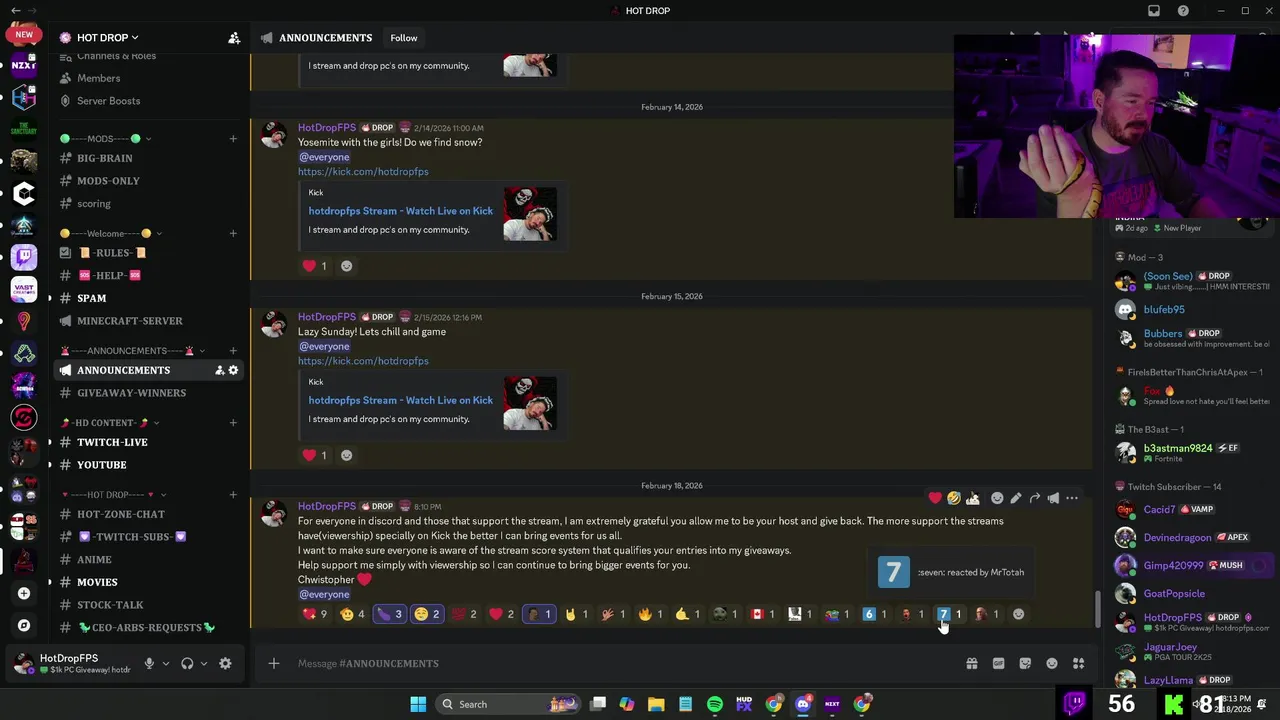Add reaction to Lazy Sunday post
The width and height of the screenshot is (1280, 720).
346,455
